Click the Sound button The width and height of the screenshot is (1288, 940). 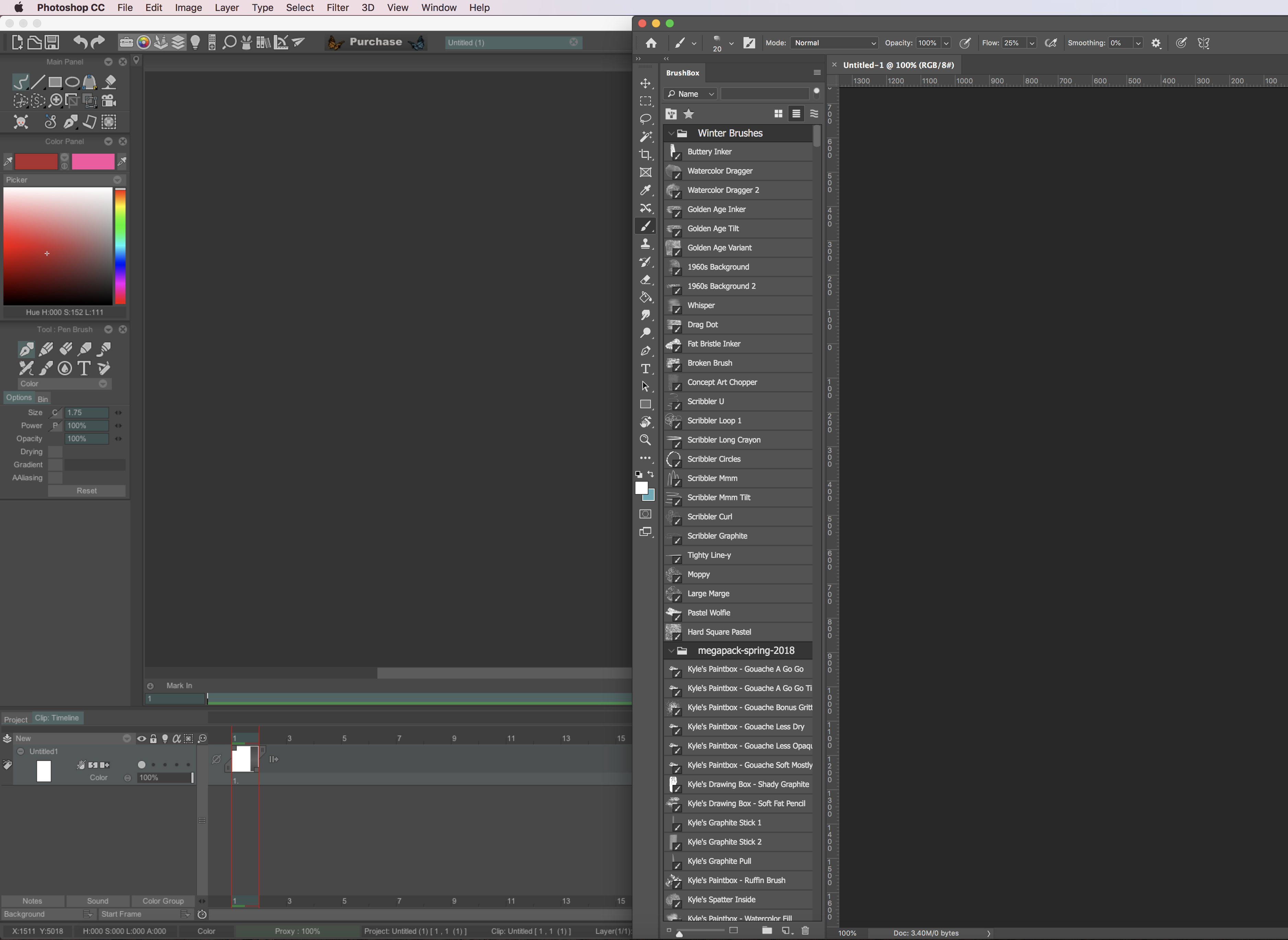tap(97, 901)
